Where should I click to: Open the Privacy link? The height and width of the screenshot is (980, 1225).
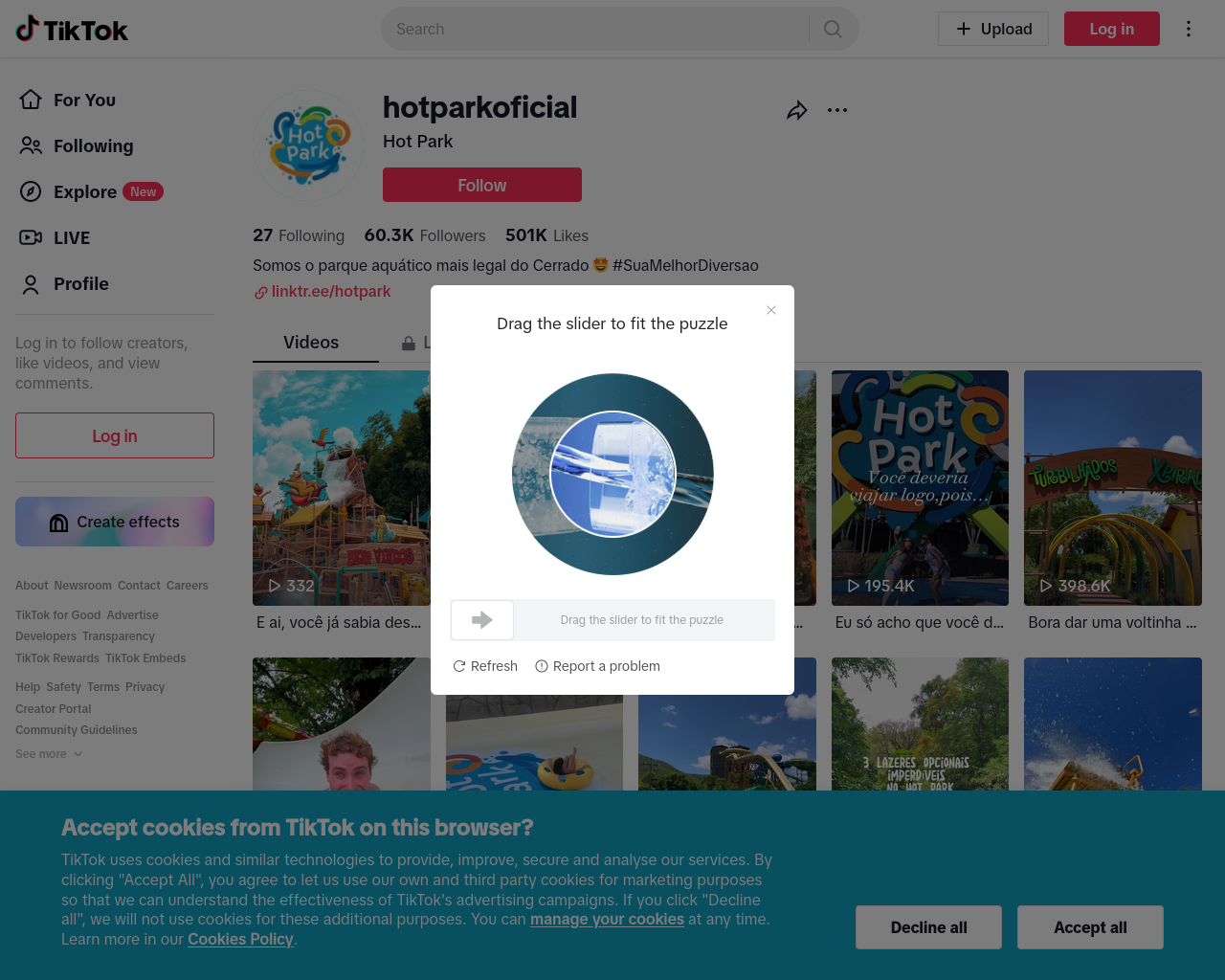(x=145, y=687)
